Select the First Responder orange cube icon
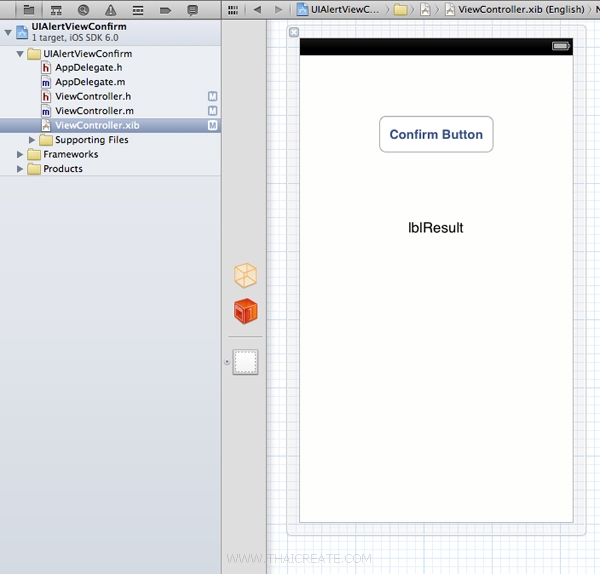The width and height of the screenshot is (600, 574). (x=246, y=311)
